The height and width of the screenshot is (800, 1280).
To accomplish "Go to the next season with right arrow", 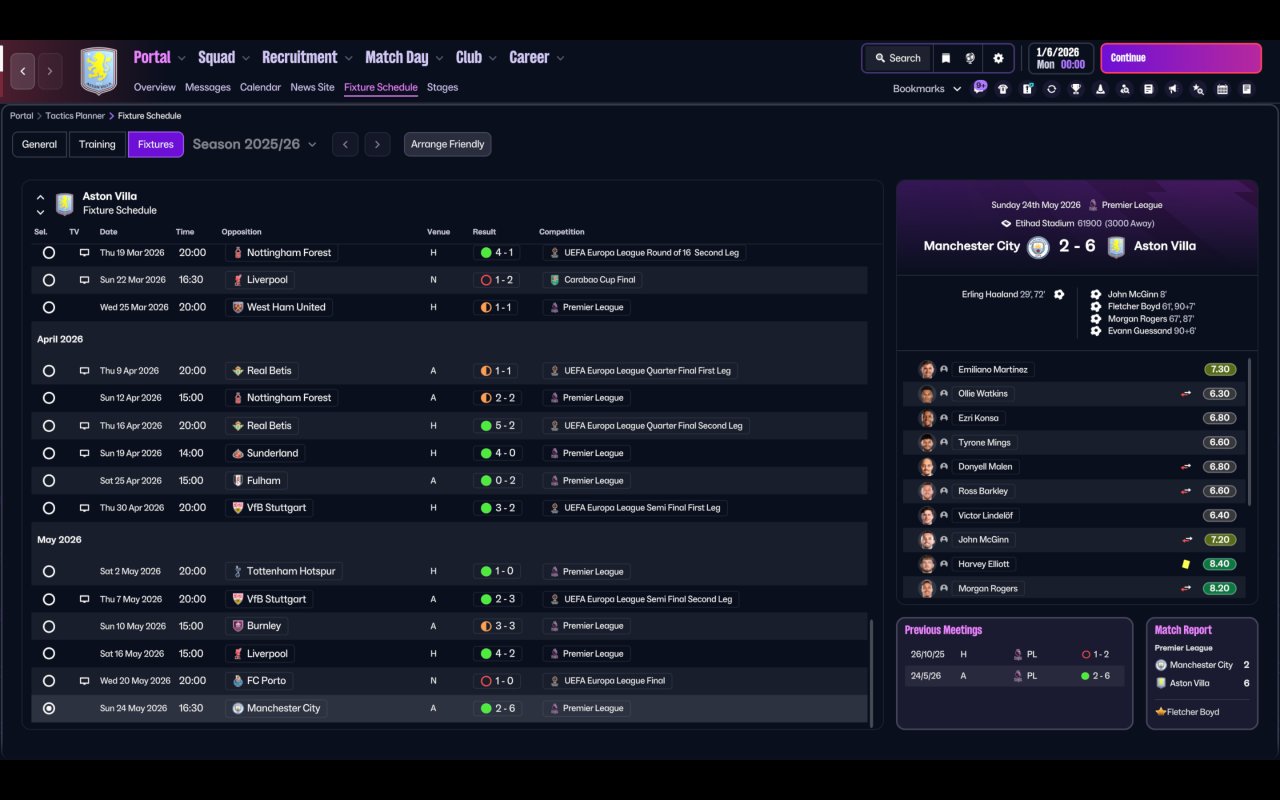I will tap(377, 144).
